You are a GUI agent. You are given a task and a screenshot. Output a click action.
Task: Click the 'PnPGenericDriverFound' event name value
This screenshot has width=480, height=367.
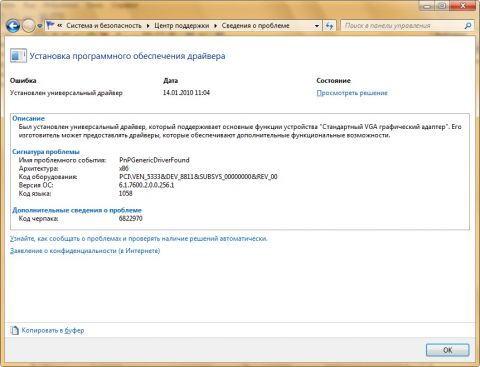(x=154, y=160)
